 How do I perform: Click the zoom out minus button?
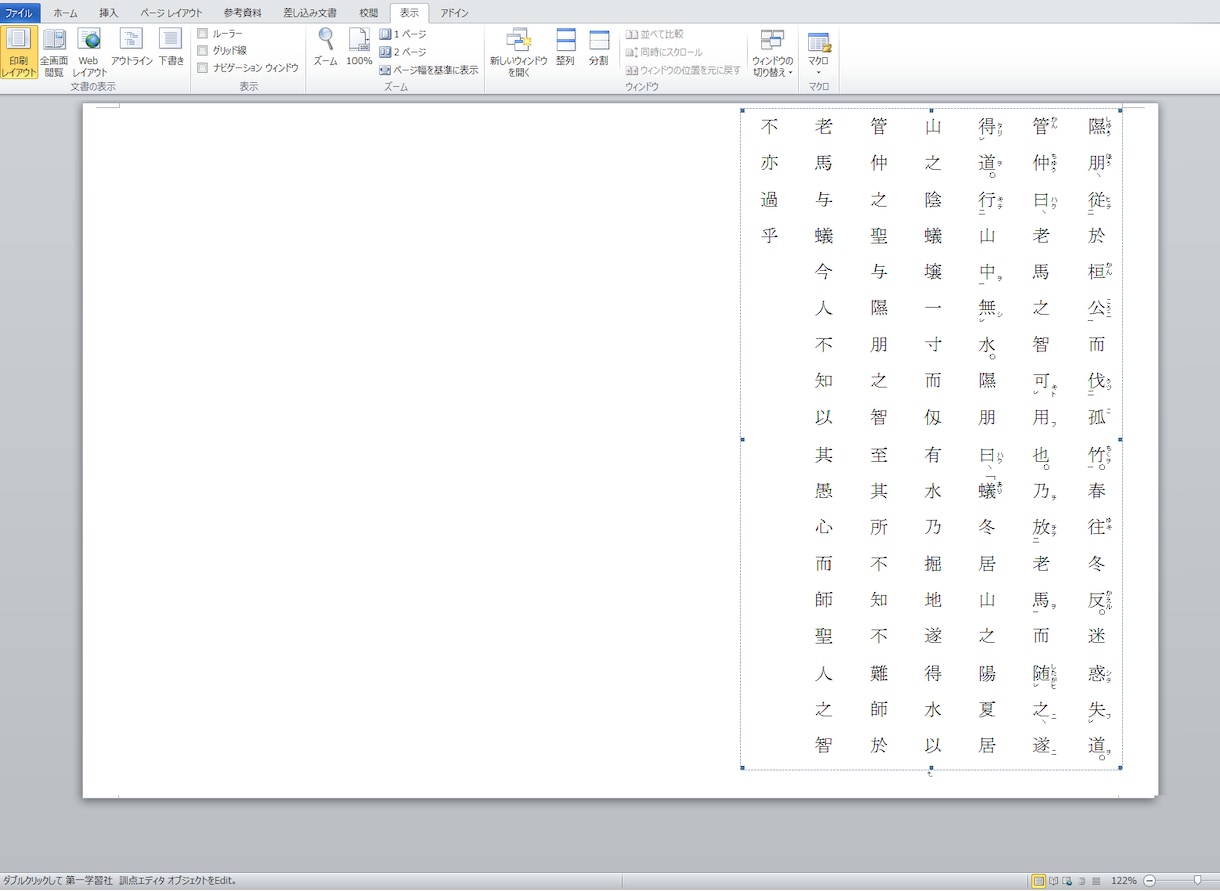click(1149, 881)
